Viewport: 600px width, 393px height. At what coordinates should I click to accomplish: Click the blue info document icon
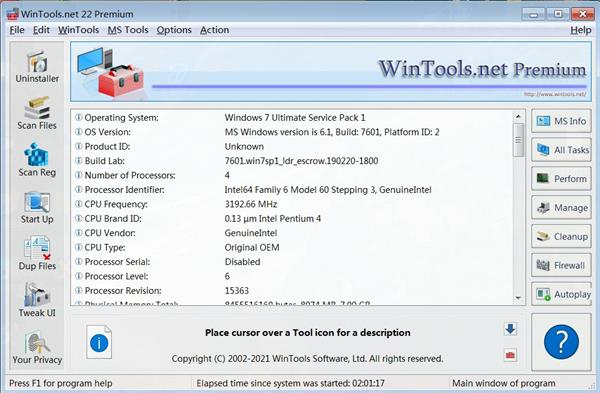pyautogui.click(x=99, y=342)
